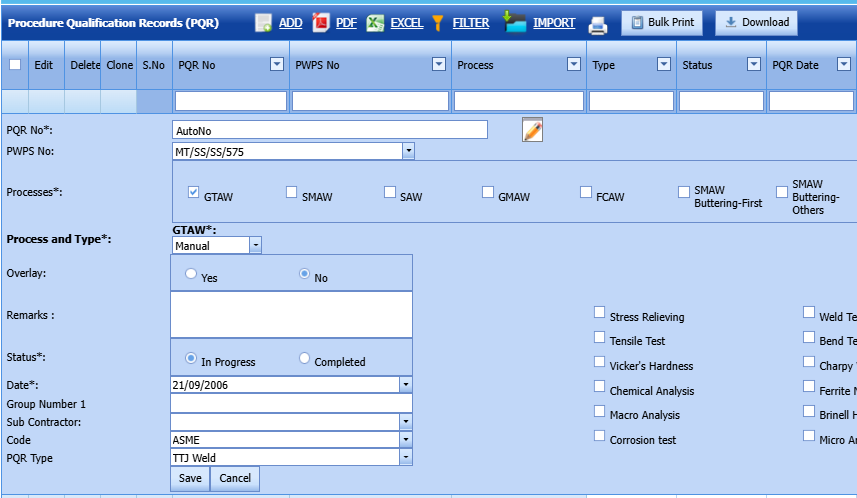
Task: Open the ADD link
Action: point(290,23)
